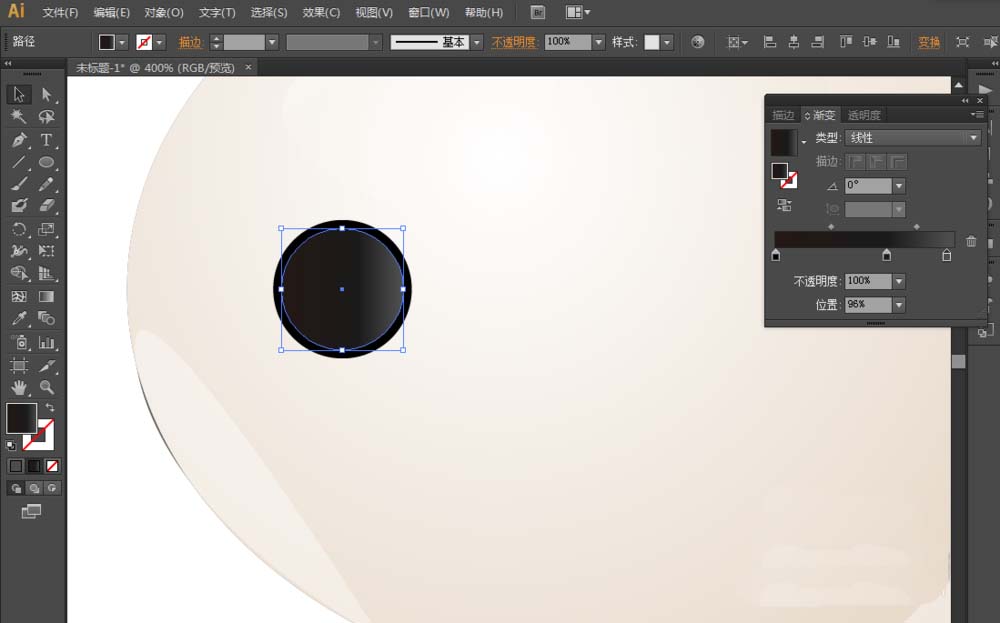The width and height of the screenshot is (1000, 623).
Task: Select the Blend tool
Action: [x=47, y=318]
